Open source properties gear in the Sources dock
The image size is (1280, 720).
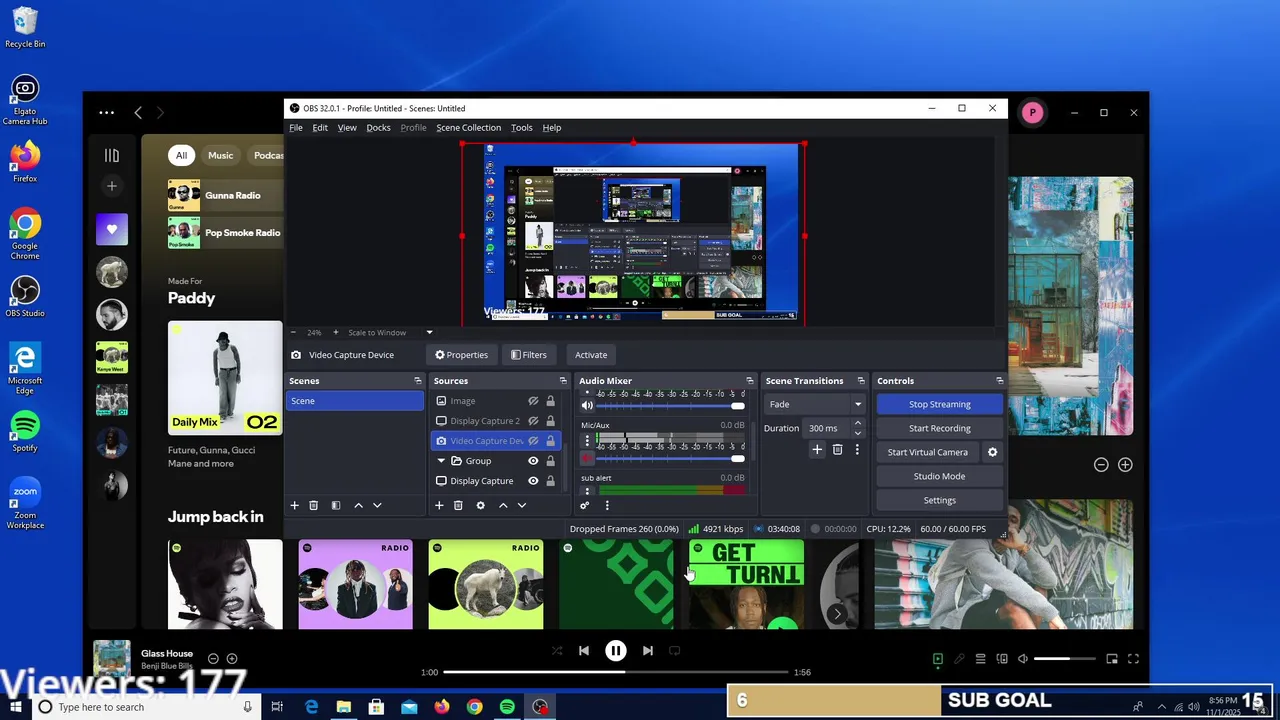pos(480,505)
